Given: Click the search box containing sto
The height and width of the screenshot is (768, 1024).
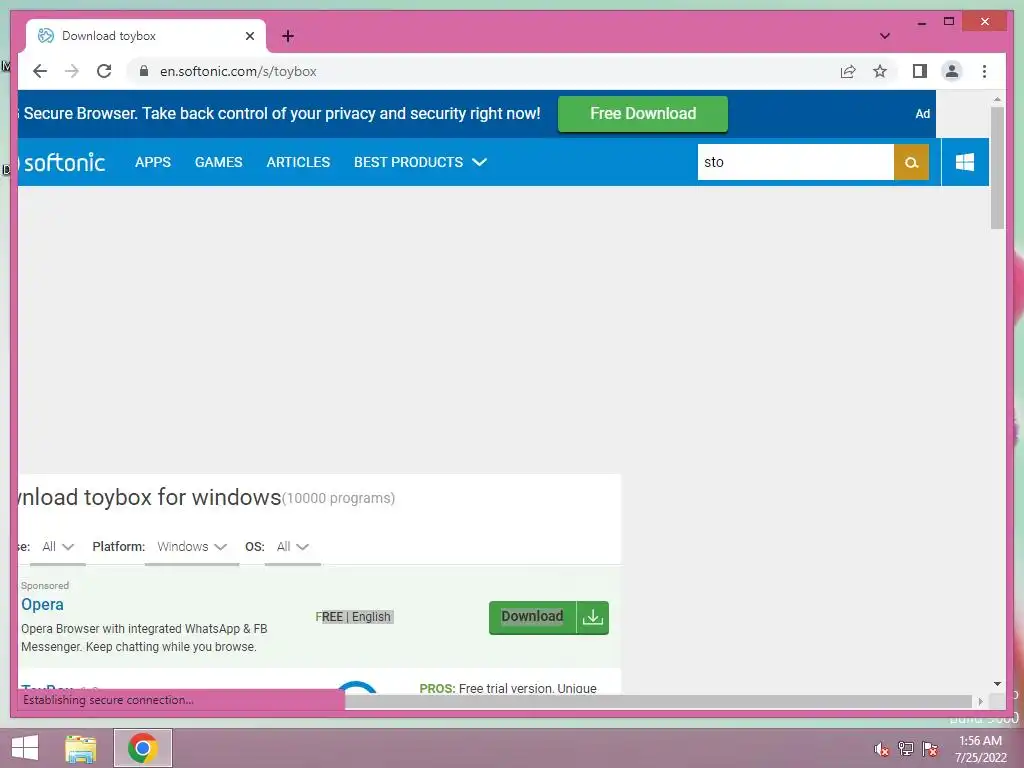Looking at the screenshot, I should click(x=795, y=162).
